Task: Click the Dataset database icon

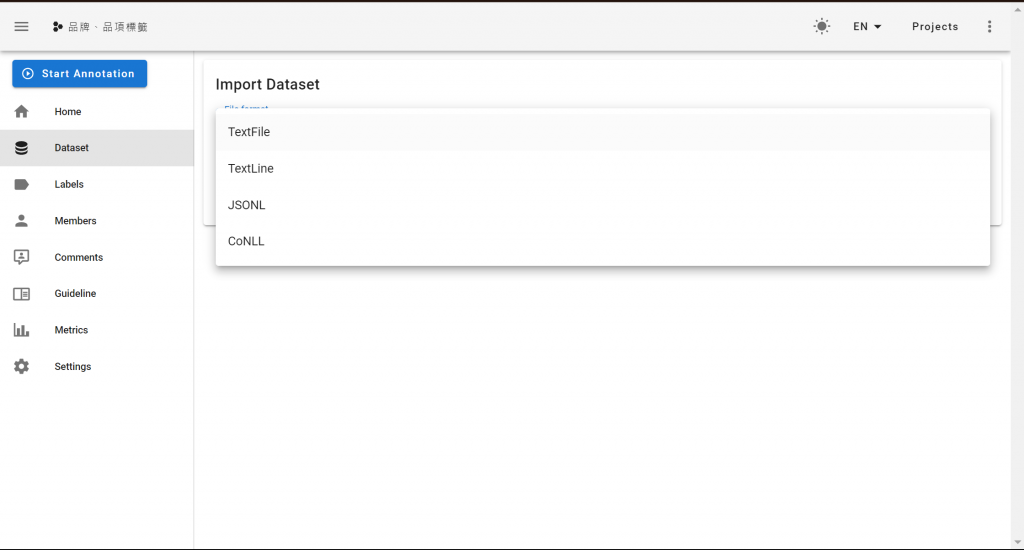Action: 22,148
